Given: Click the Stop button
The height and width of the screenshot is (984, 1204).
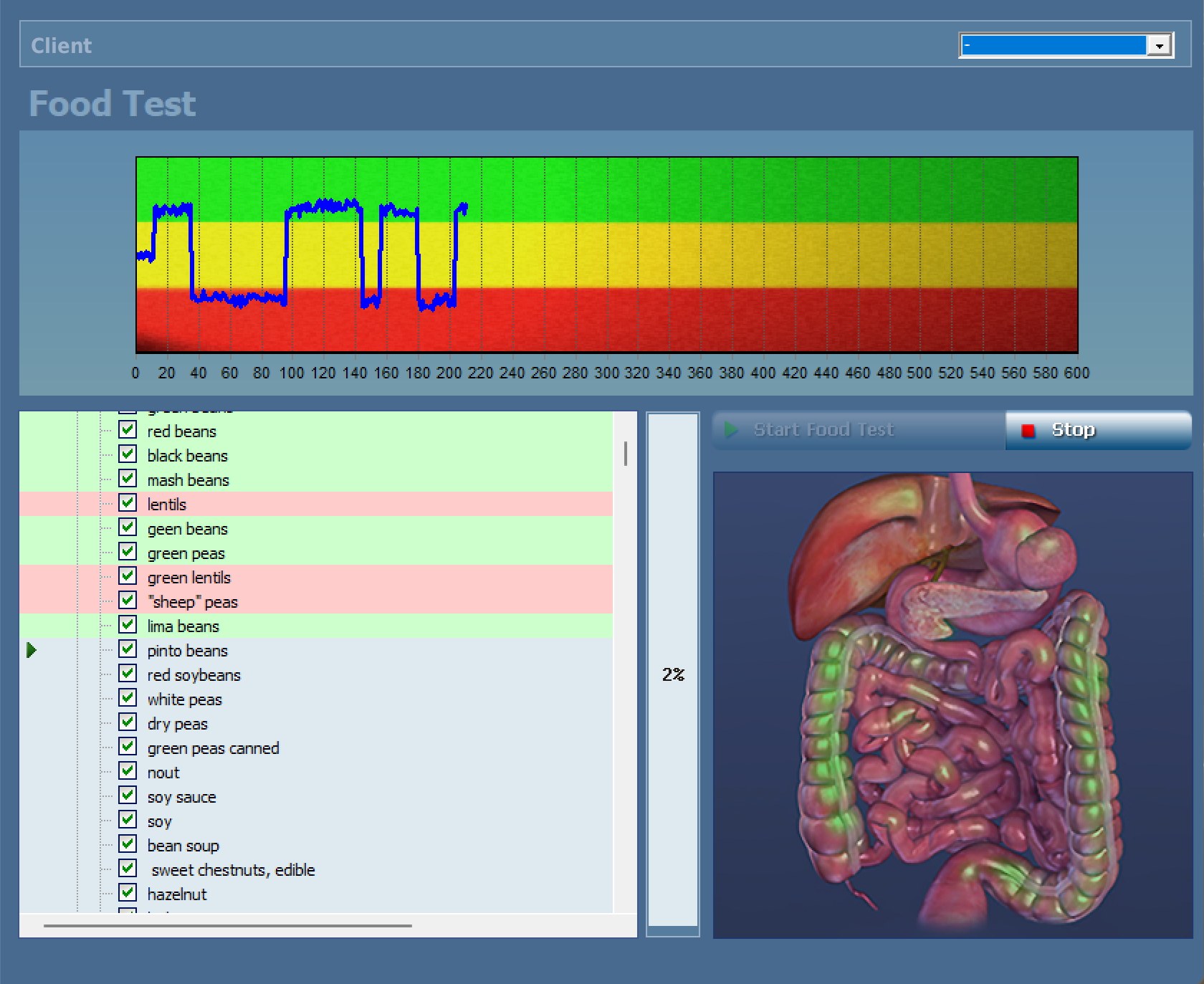Looking at the screenshot, I should pos(1099,430).
